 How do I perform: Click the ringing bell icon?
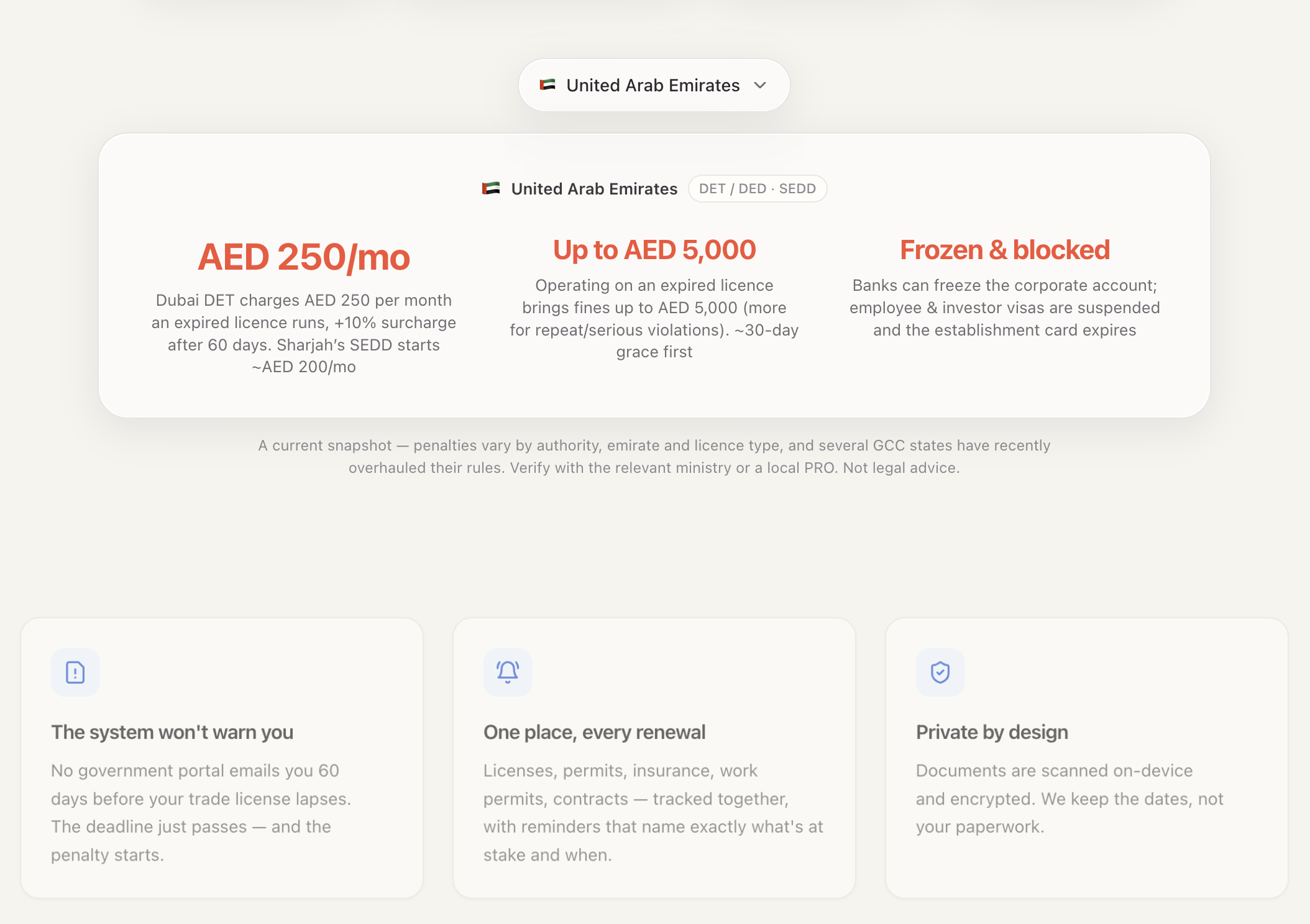point(508,672)
